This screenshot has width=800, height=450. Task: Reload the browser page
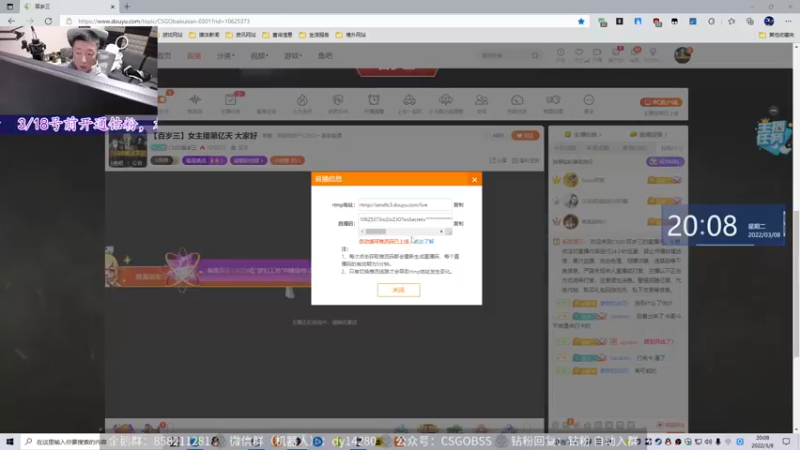pyautogui.click(x=48, y=21)
